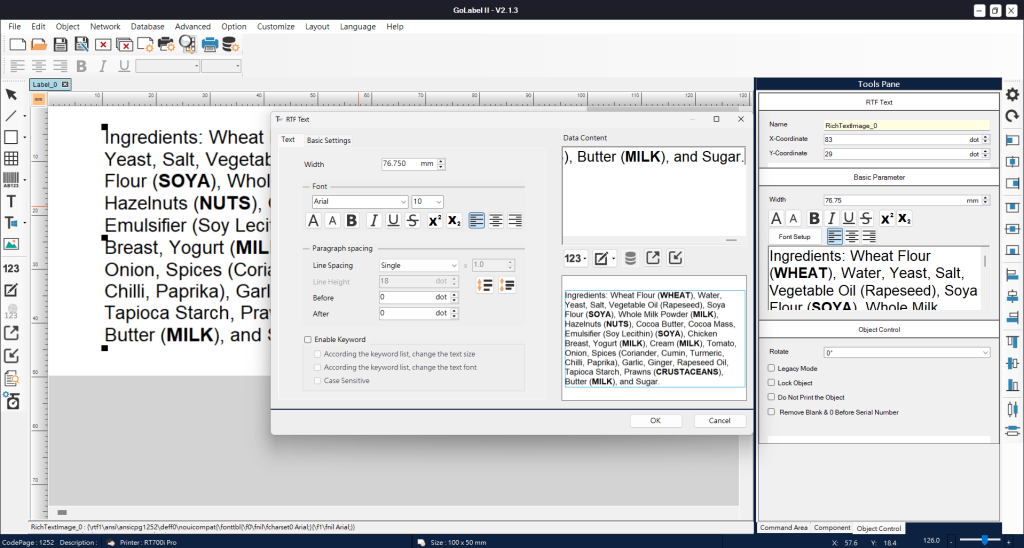Image resolution: width=1024 pixels, height=548 pixels.
Task: Select the table tool in left toolbar
Action: 11,158
